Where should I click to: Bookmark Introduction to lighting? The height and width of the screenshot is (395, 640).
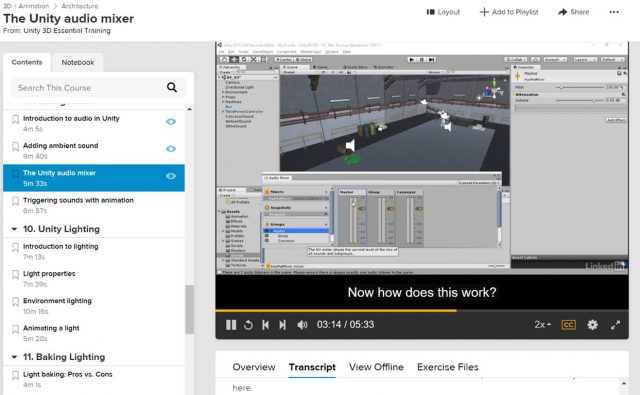click(x=16, y=247)
